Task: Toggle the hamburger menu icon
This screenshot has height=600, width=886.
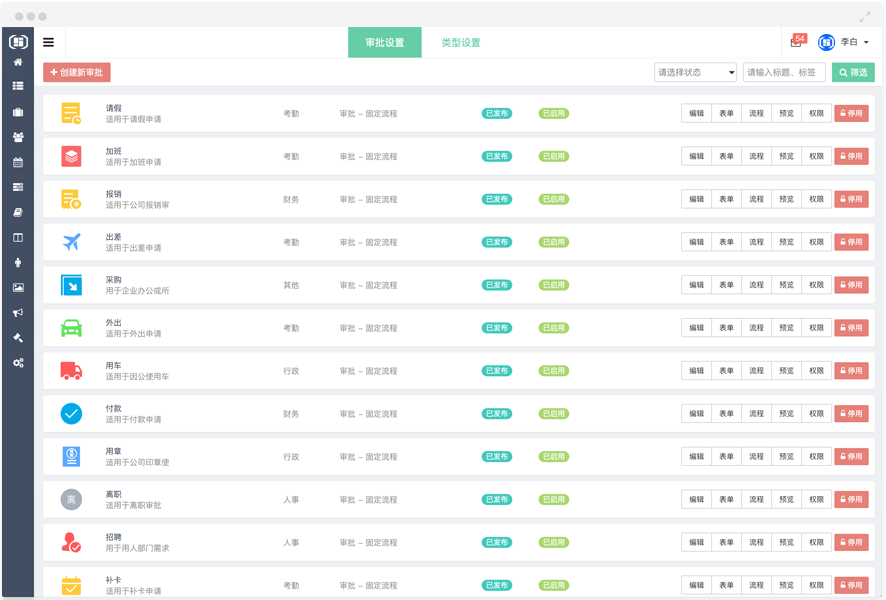Action: (48, 42)
